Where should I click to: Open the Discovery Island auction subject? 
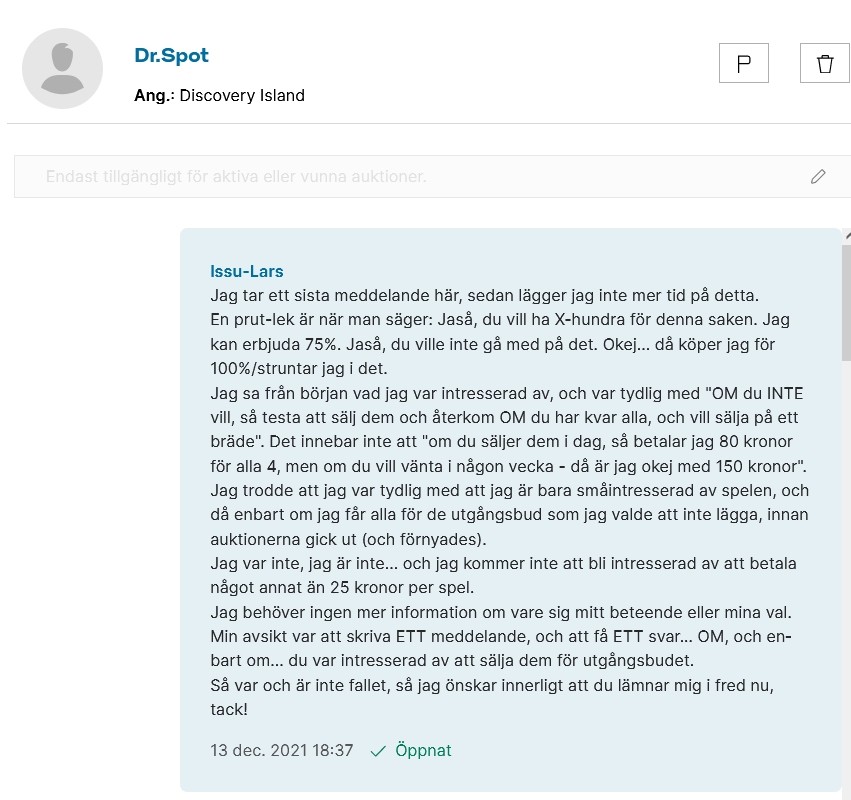pos(242,96)
